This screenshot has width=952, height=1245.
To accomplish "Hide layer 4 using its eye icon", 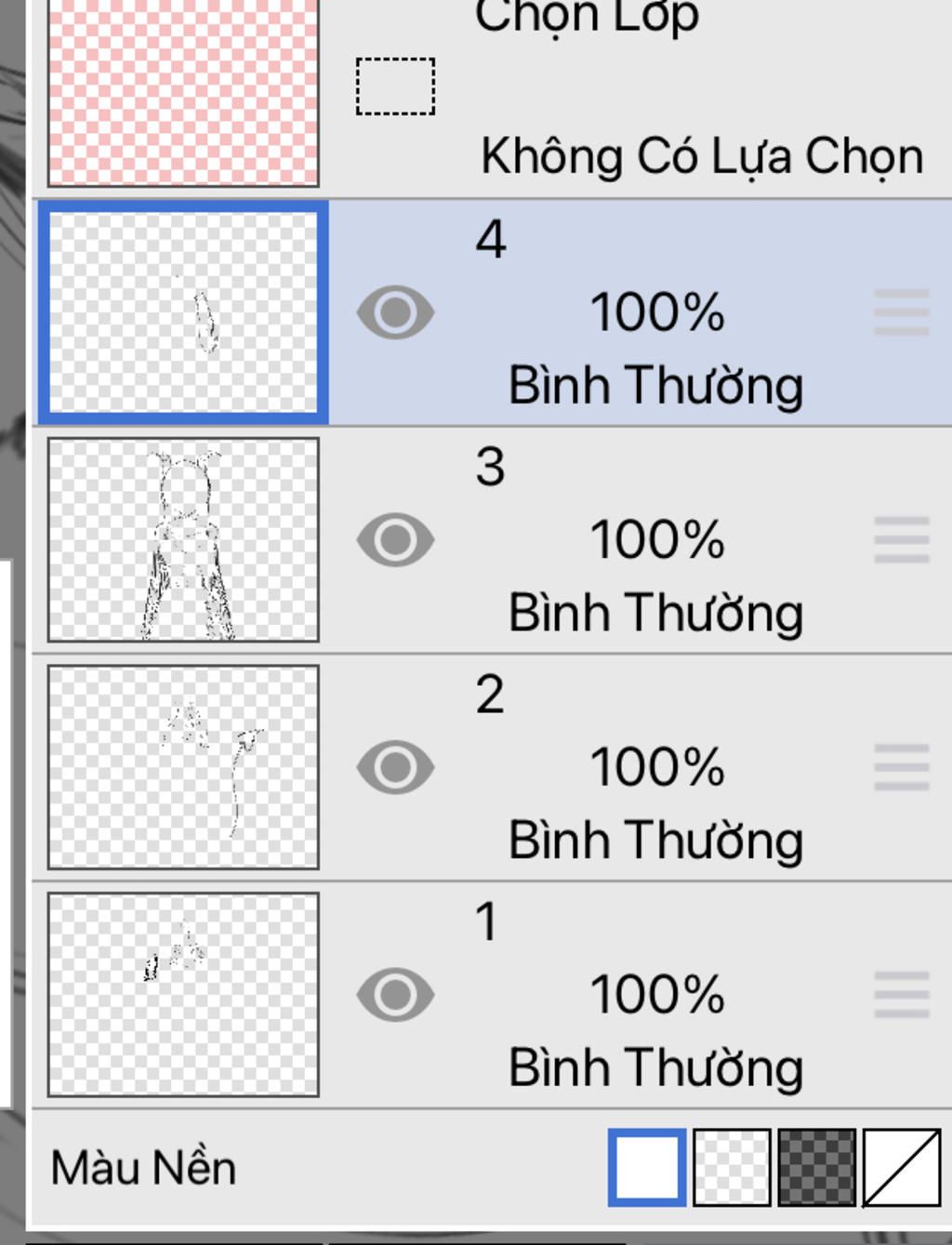I will 395,312.
